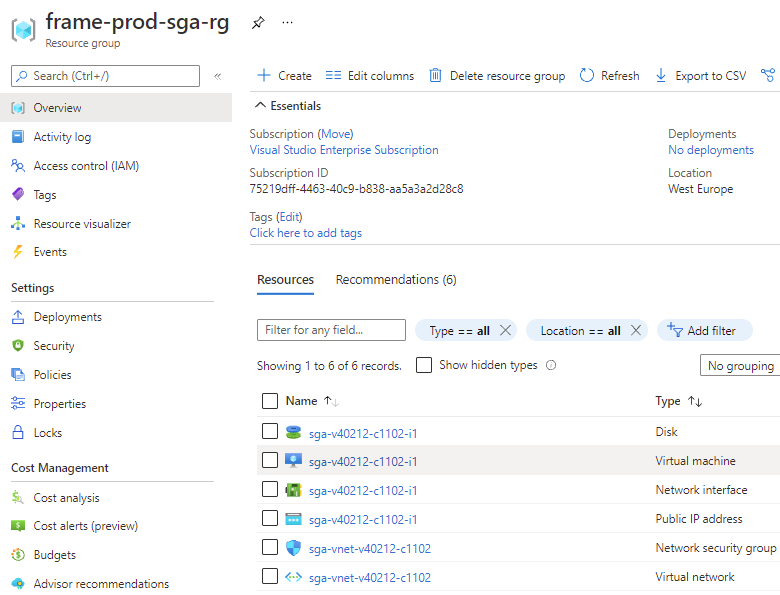Enable Show hidden types checkbox
780x595 pixels.
tap(424, 366)
